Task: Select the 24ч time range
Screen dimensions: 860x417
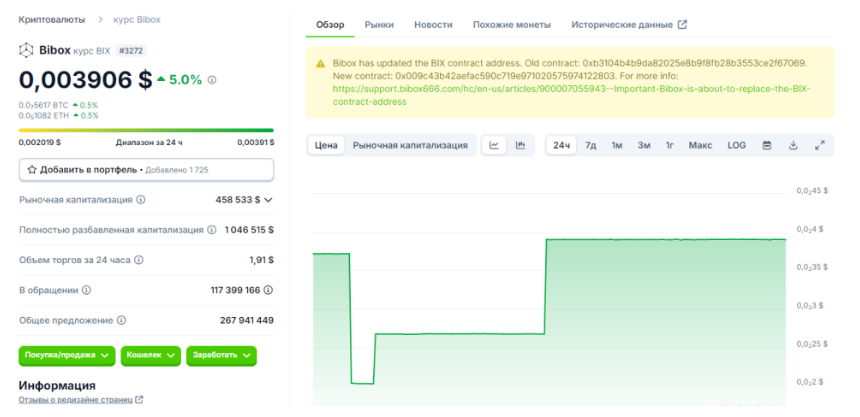Action: [x=561, y=145]
